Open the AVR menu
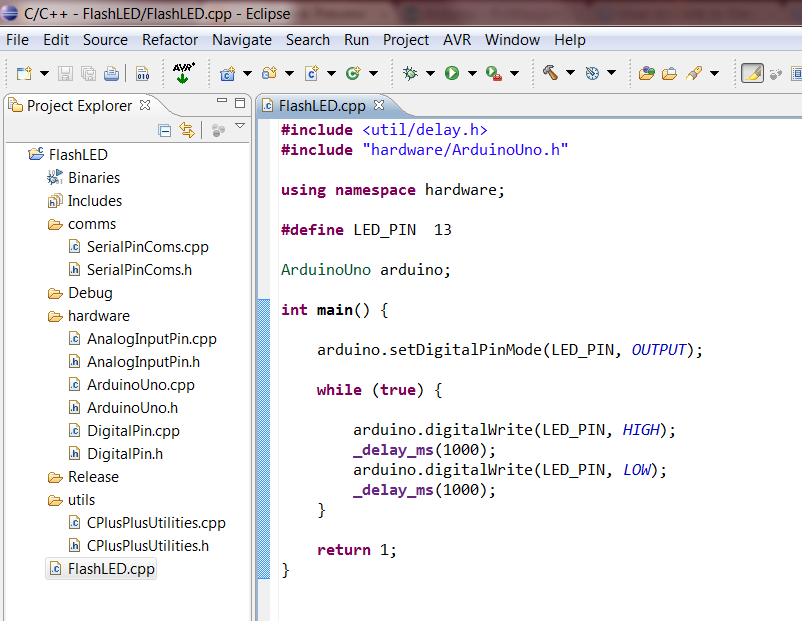This screenshot has height=621, width=802. click(x=456, y=40)
